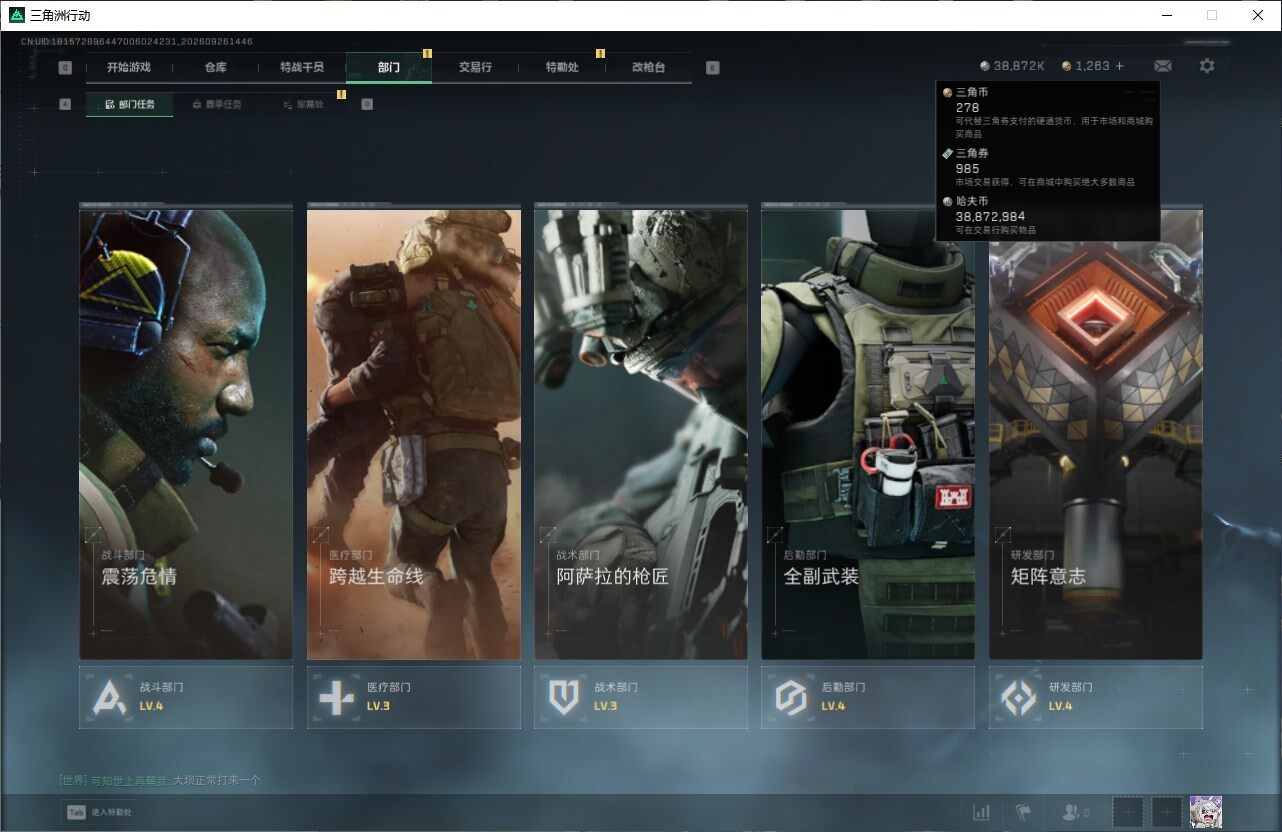Click the world chat message line
Image resolution: width=1282 pixels, height=832 pixels.
(x=160, y=780)
